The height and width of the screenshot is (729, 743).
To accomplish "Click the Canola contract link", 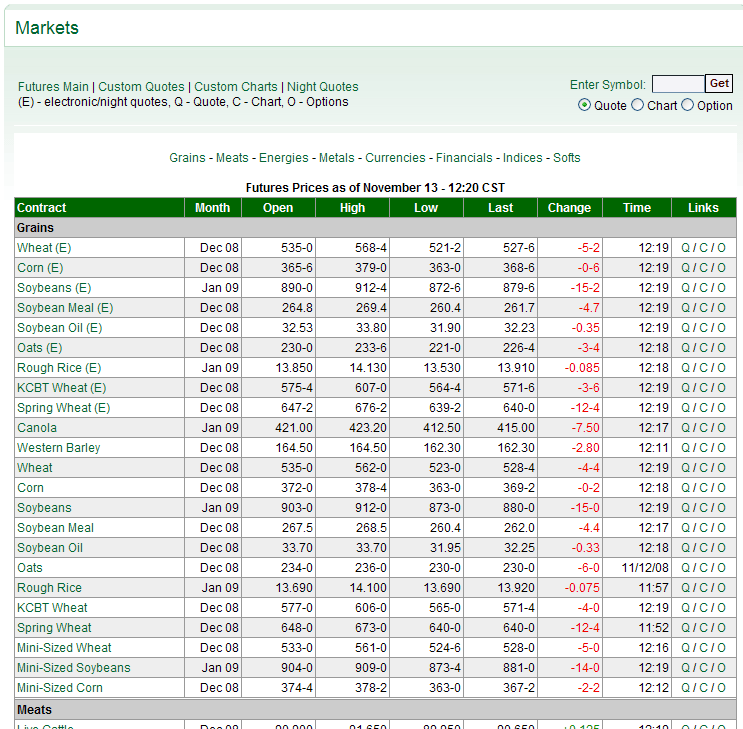I will point(37,427).
